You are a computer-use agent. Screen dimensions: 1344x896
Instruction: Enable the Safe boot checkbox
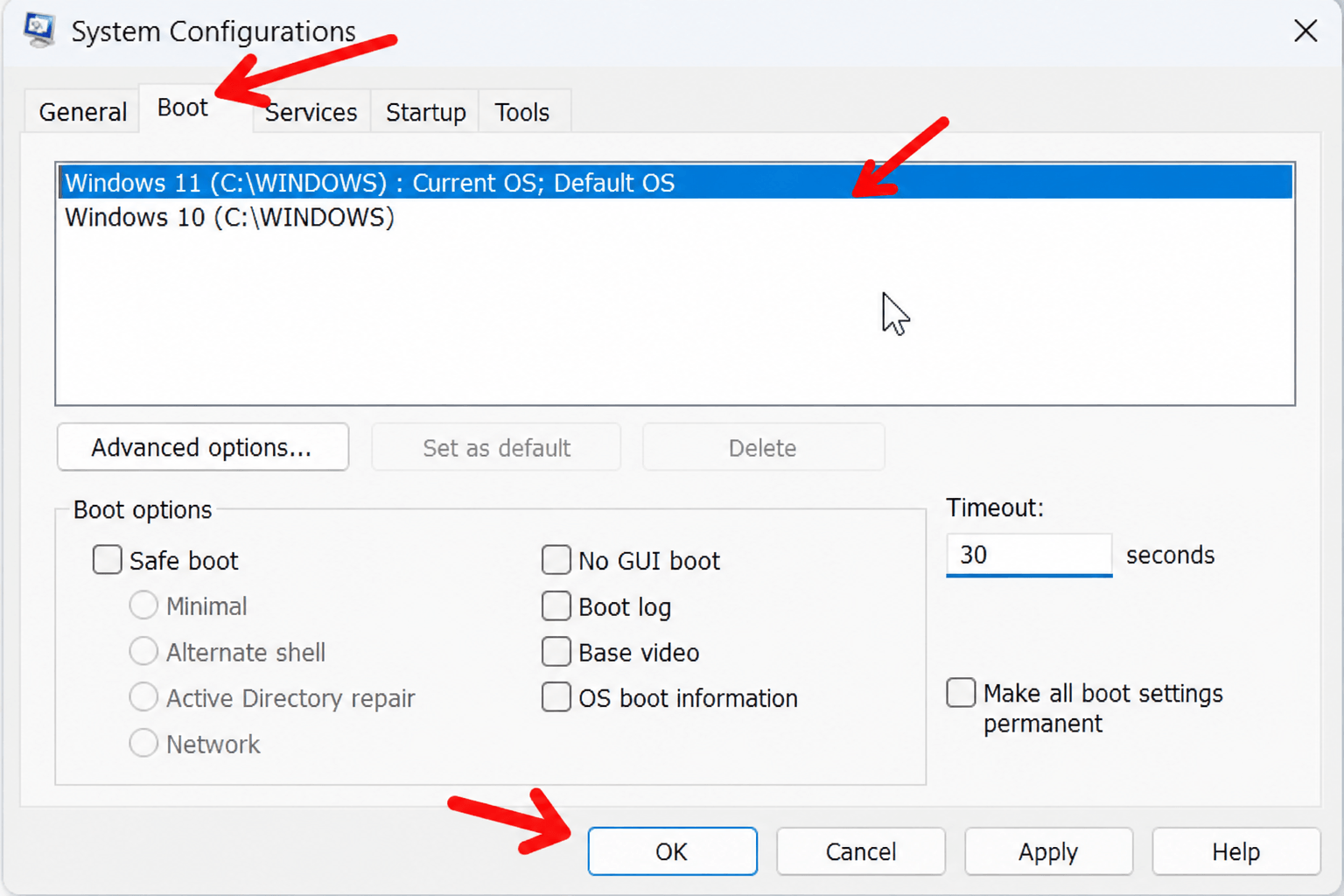point(108,560)
